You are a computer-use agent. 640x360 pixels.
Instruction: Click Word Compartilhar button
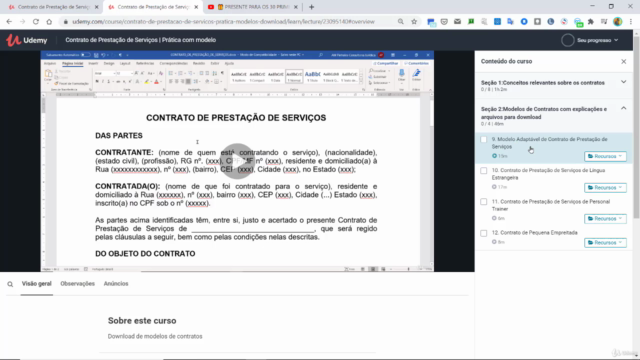tap(386, 64)
